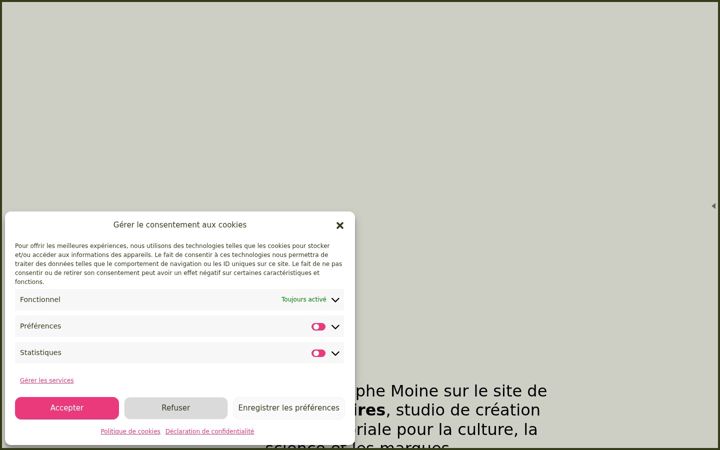Toggle the Statistiques cookie switch
720x450 pixels.
click(x=318, y=353)
